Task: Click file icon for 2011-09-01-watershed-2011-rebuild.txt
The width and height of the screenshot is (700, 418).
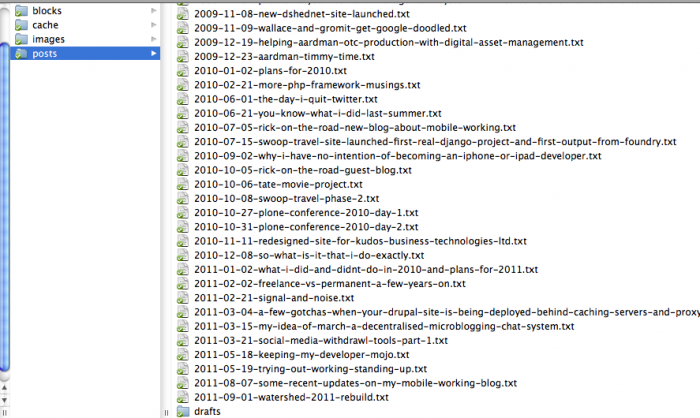Action: tap(183, 397)
